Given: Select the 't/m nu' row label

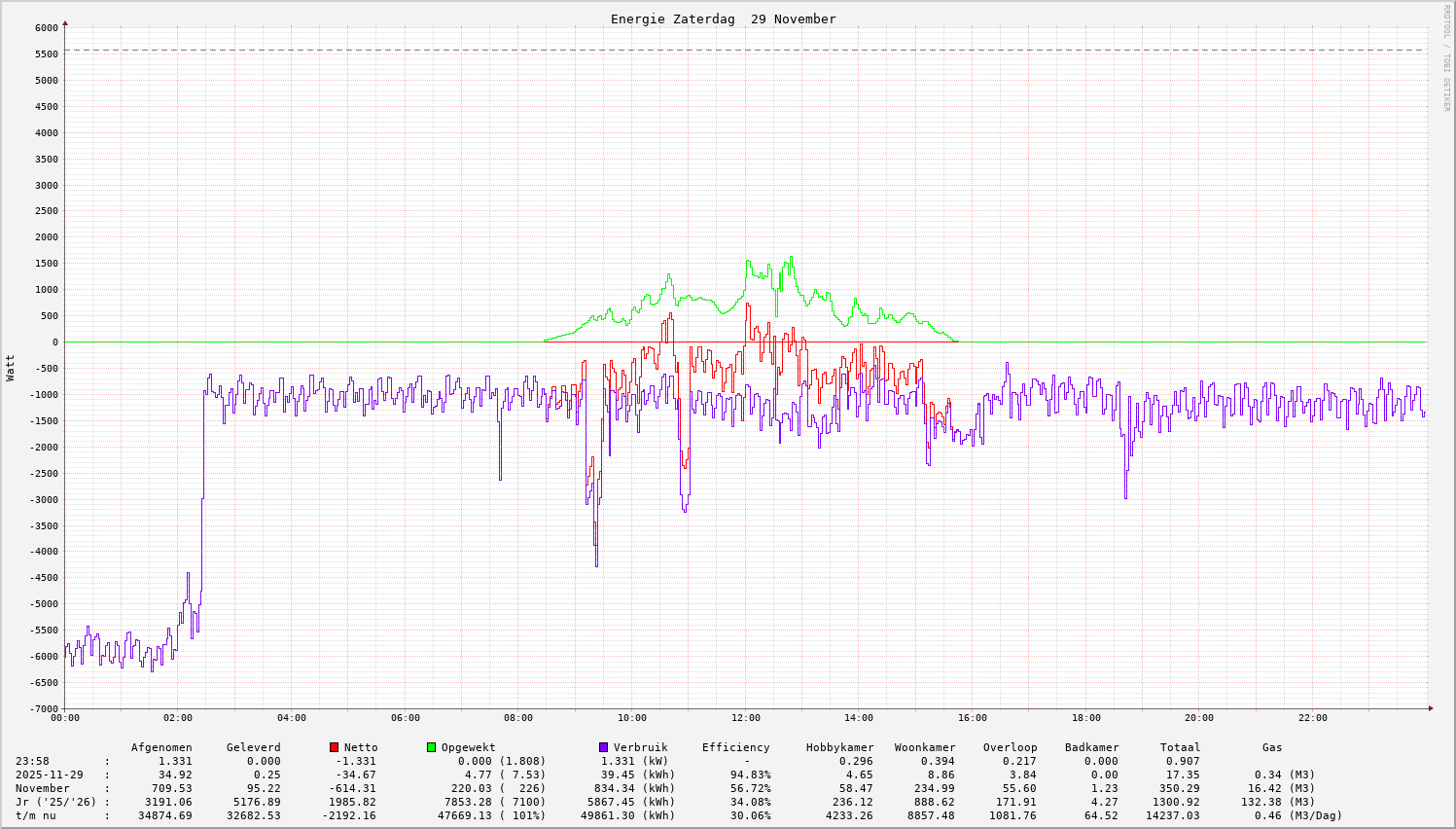Looking at the screenshot, I should click(x=35, y=815).
